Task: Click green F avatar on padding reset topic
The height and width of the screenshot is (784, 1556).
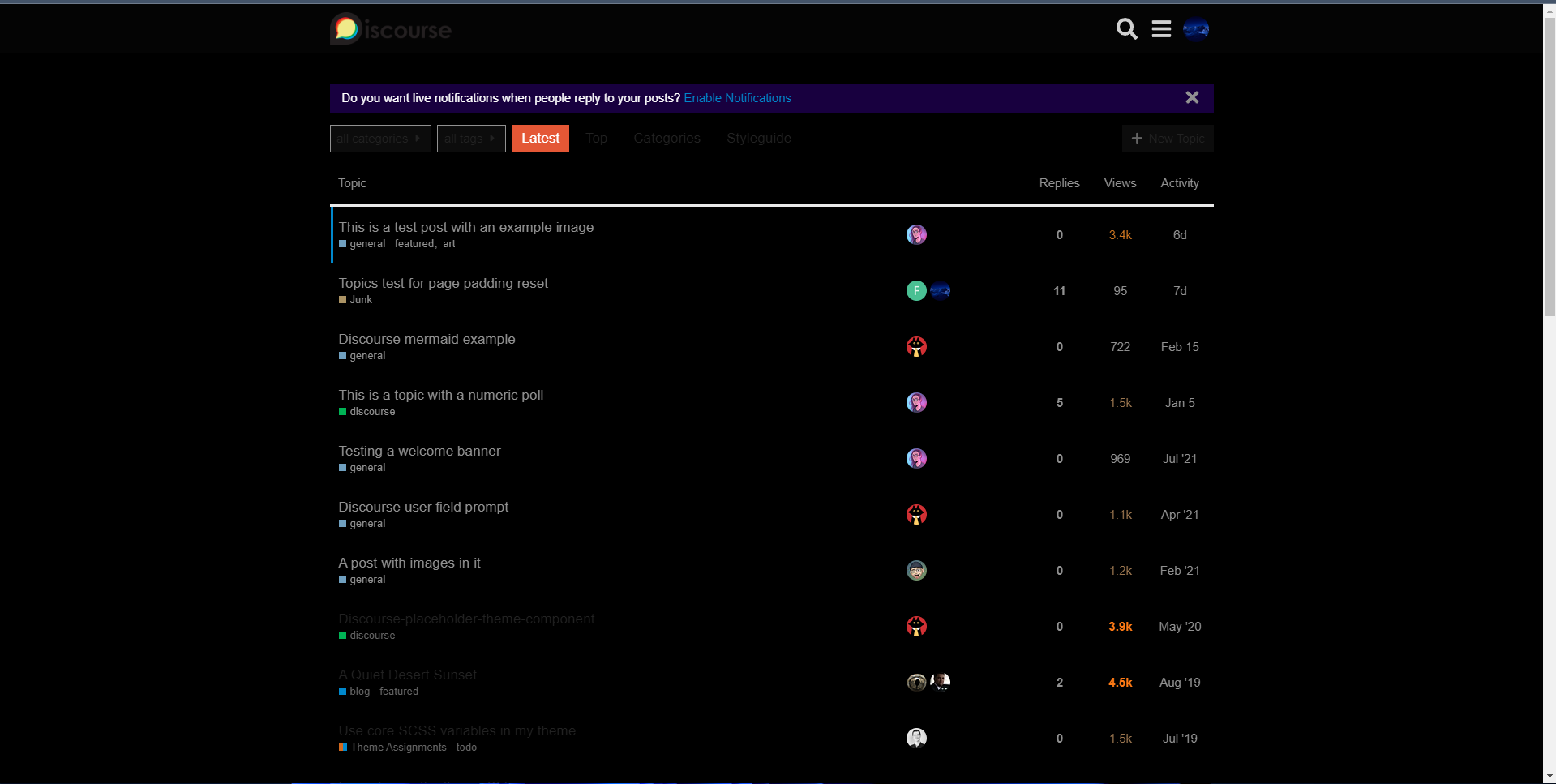Action: click(916, 291)
